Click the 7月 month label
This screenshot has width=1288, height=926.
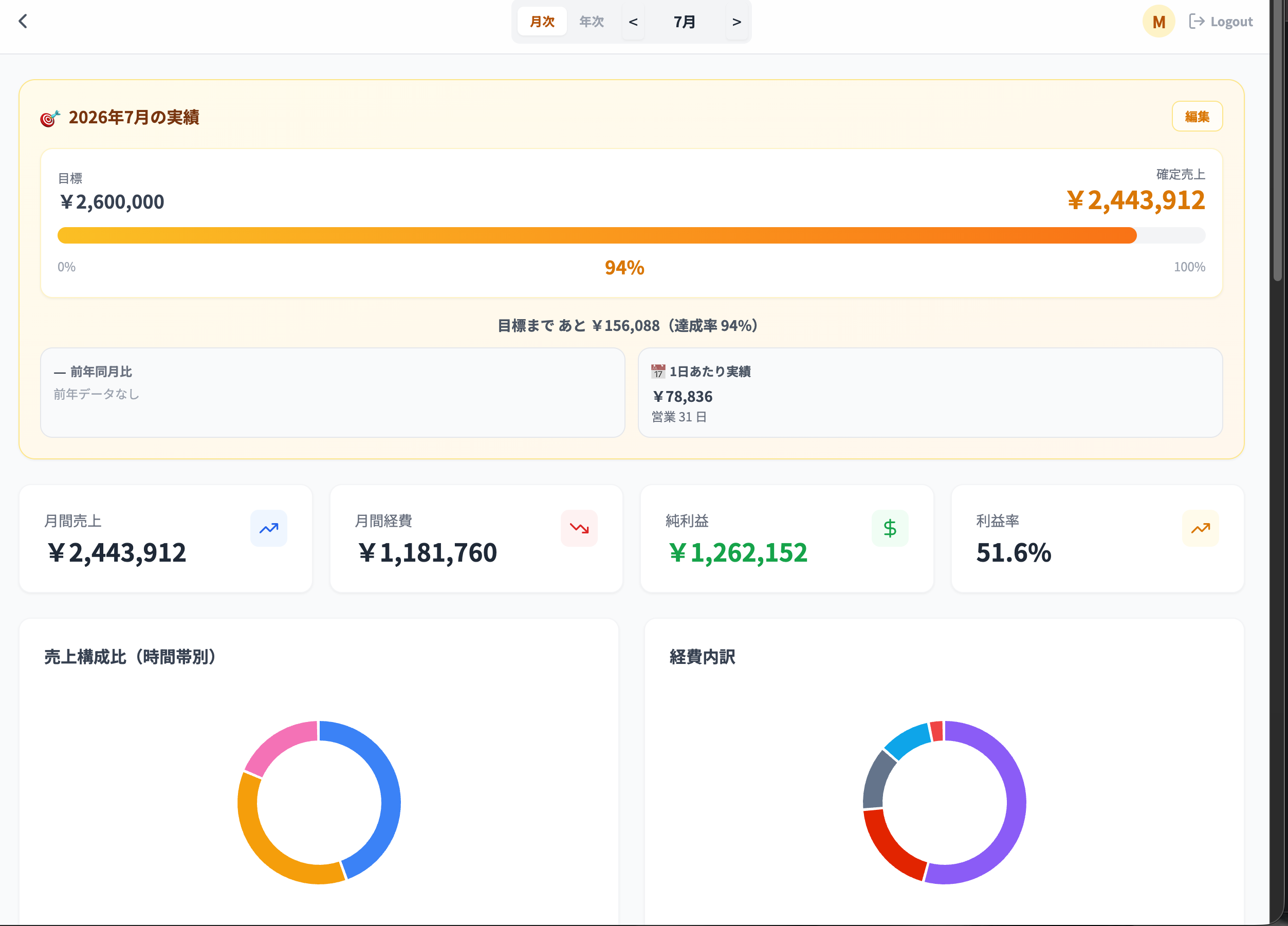point(684,22)
